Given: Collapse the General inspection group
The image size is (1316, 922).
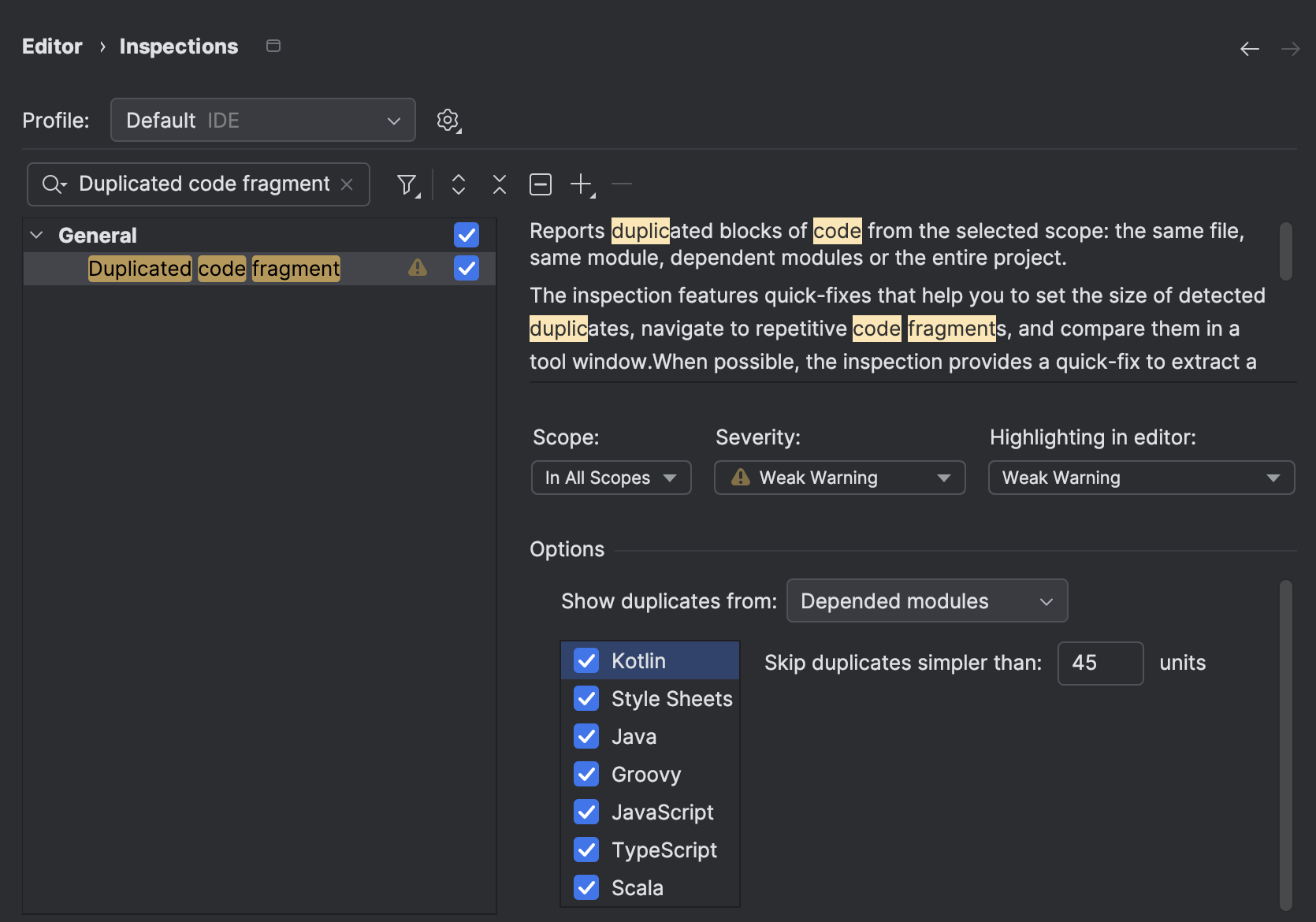Looking at the screenshot, I should [x=35, y=234].
